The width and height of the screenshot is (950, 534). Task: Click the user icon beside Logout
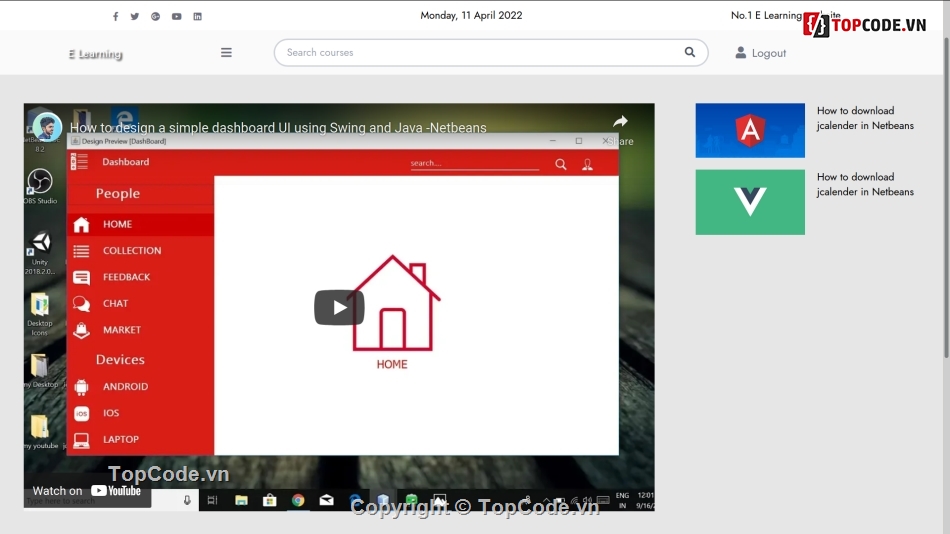coord(740,53)
